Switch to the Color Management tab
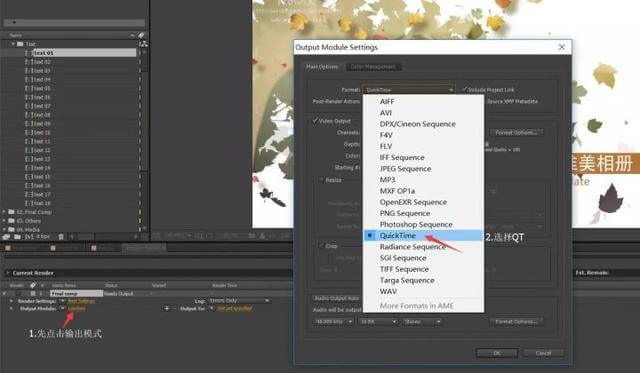640x373 pixels. click(x=373, y=67)
